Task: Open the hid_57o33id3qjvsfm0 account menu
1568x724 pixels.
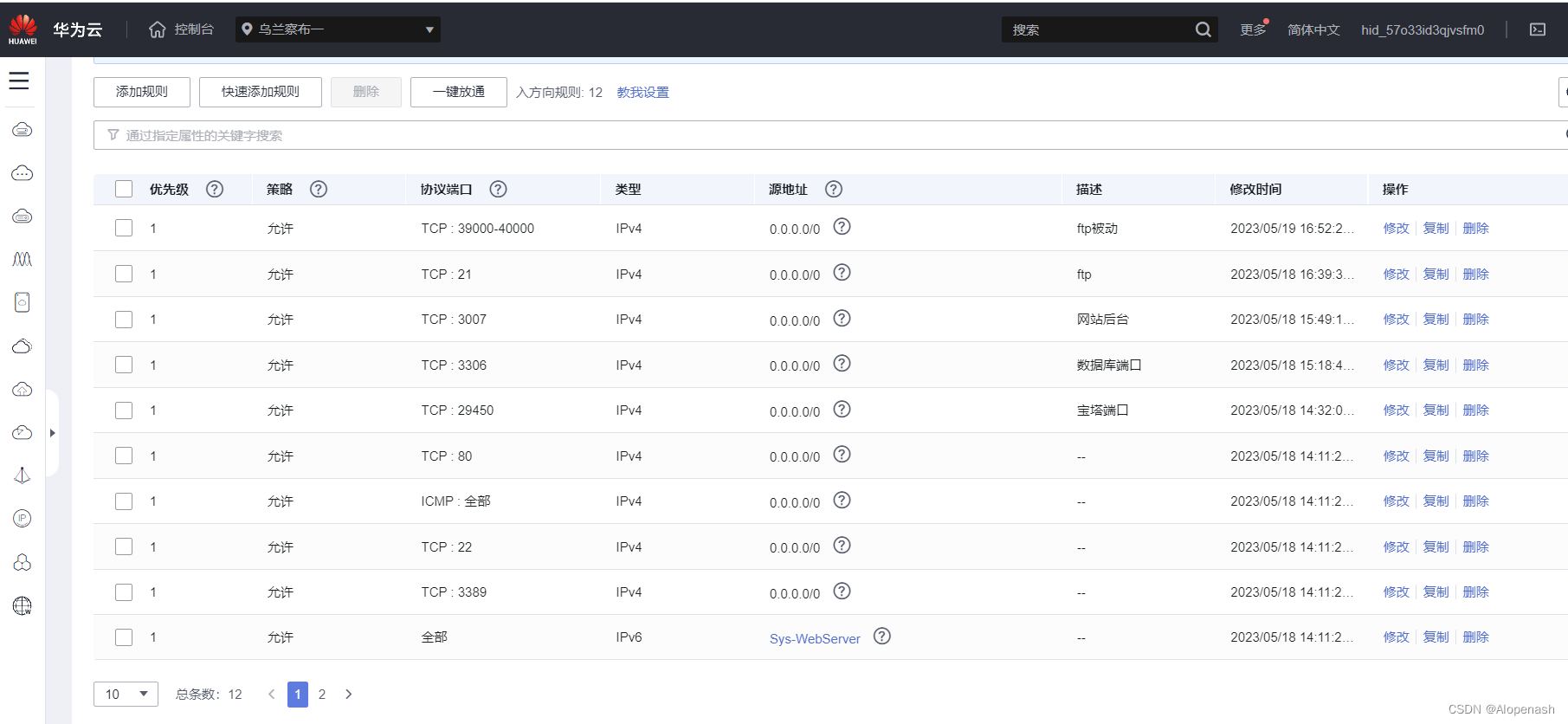Action: pyautogui.click(x=1423, y=29)
